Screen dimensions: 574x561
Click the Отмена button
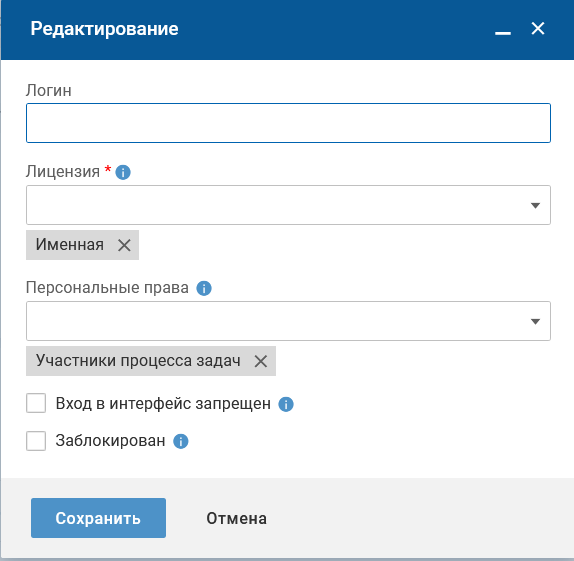tap(236, 518)
